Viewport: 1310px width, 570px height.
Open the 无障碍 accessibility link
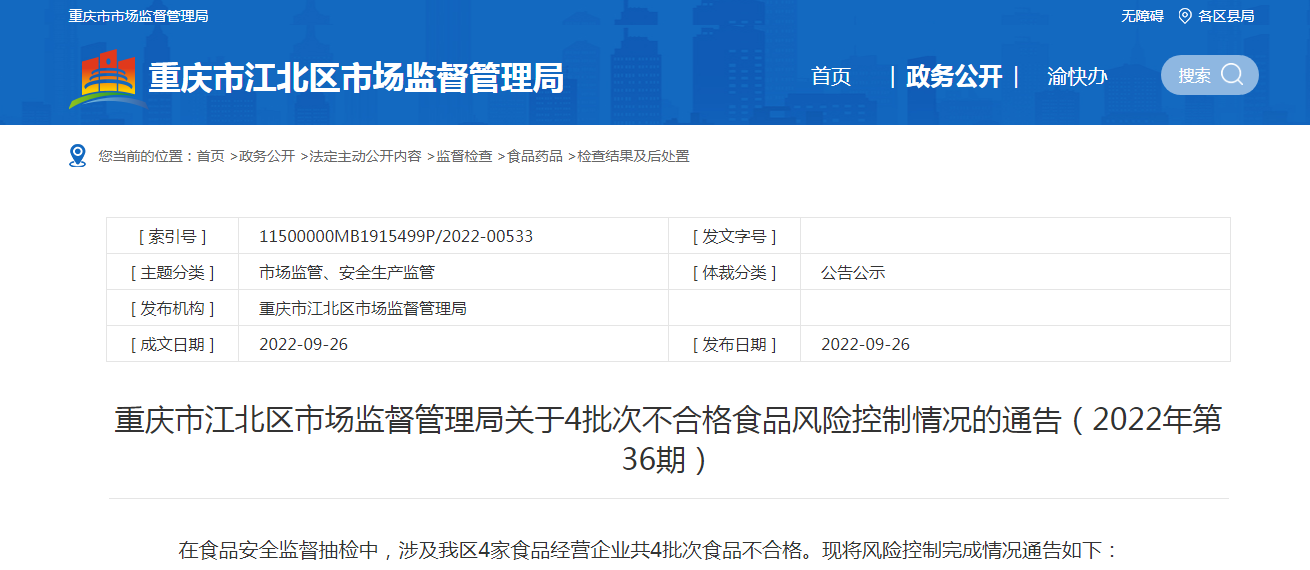[1142, 16]
